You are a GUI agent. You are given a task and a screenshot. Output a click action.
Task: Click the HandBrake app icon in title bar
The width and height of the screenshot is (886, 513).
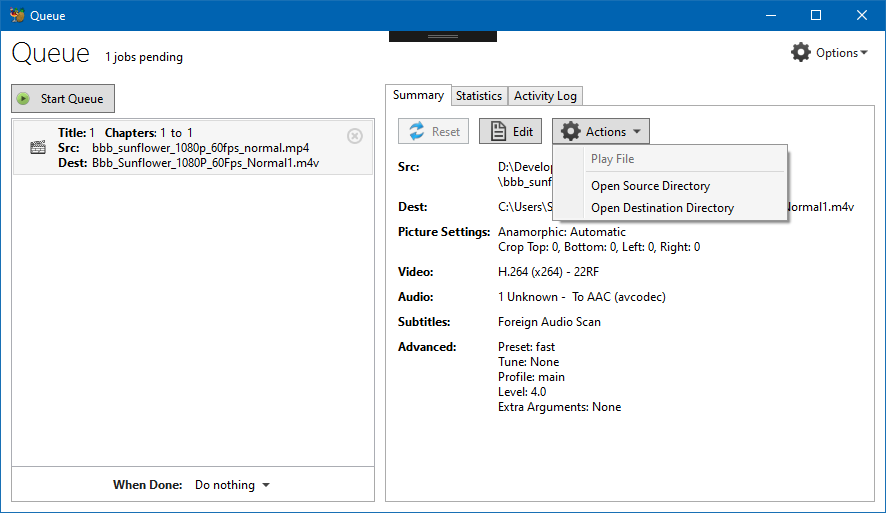[x=17, y=15]
